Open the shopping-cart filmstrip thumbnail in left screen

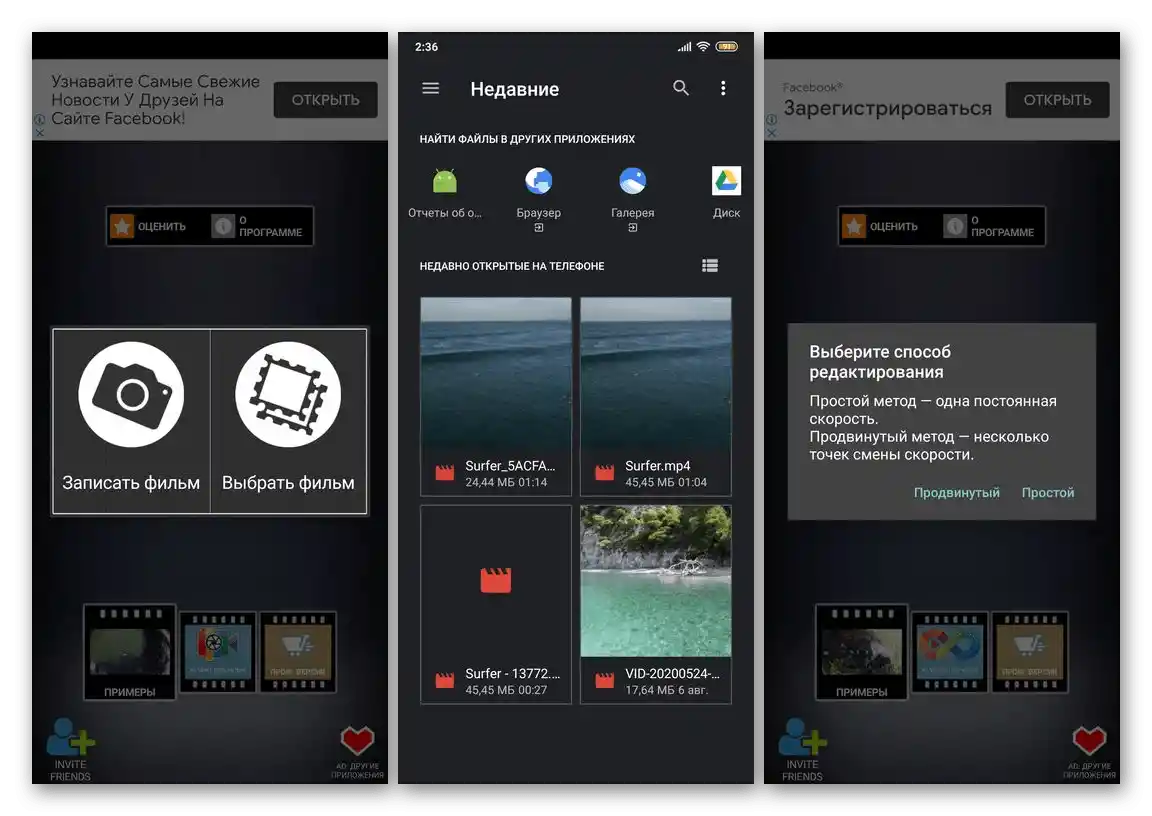[x=298, y=652]
